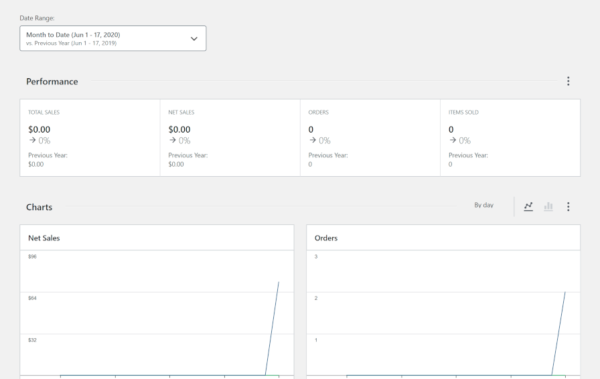The image size is (600, 379).
Task: Click the Performance section heading
Action: 52,82
